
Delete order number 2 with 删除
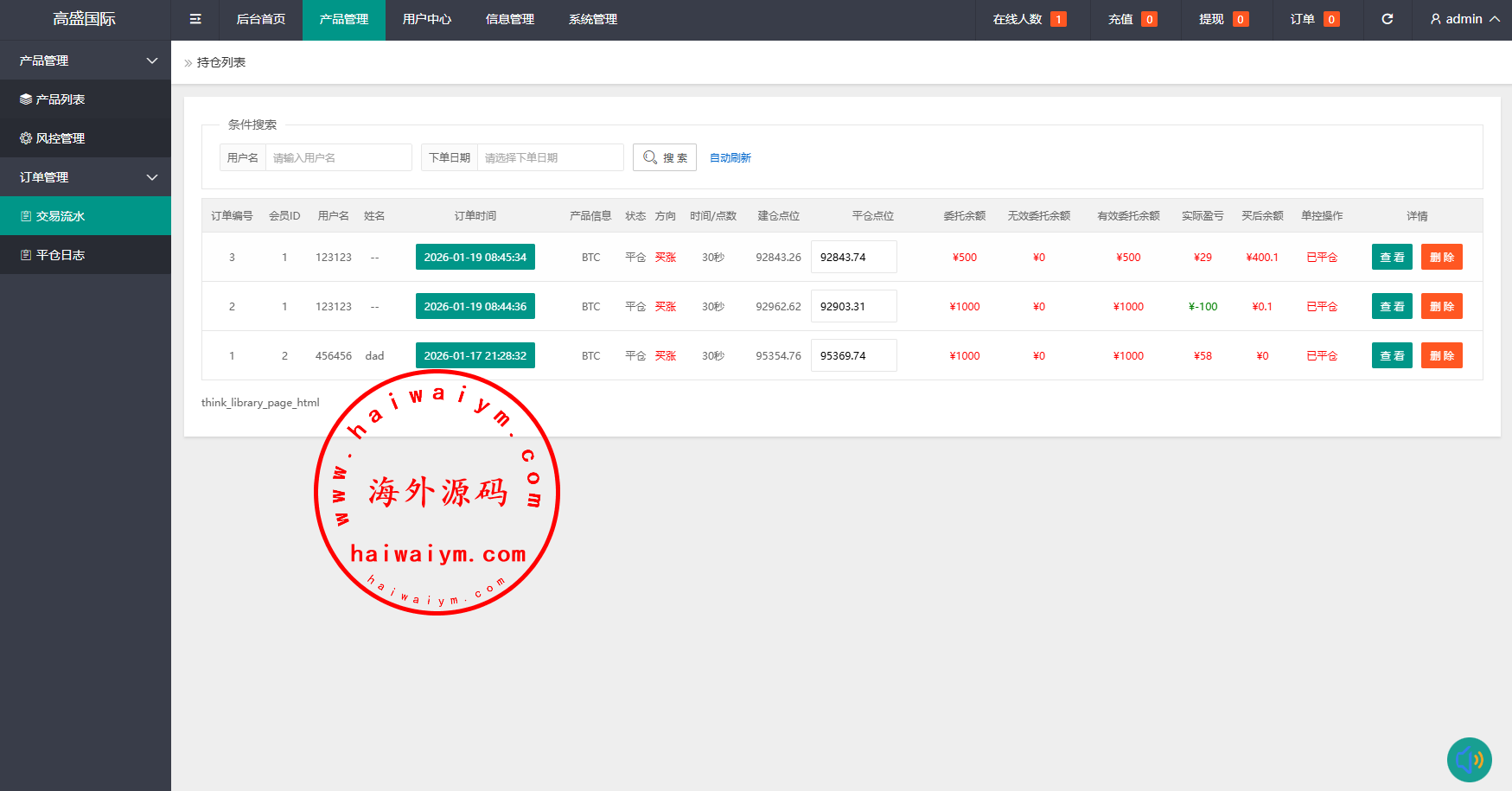[1441, 306]
